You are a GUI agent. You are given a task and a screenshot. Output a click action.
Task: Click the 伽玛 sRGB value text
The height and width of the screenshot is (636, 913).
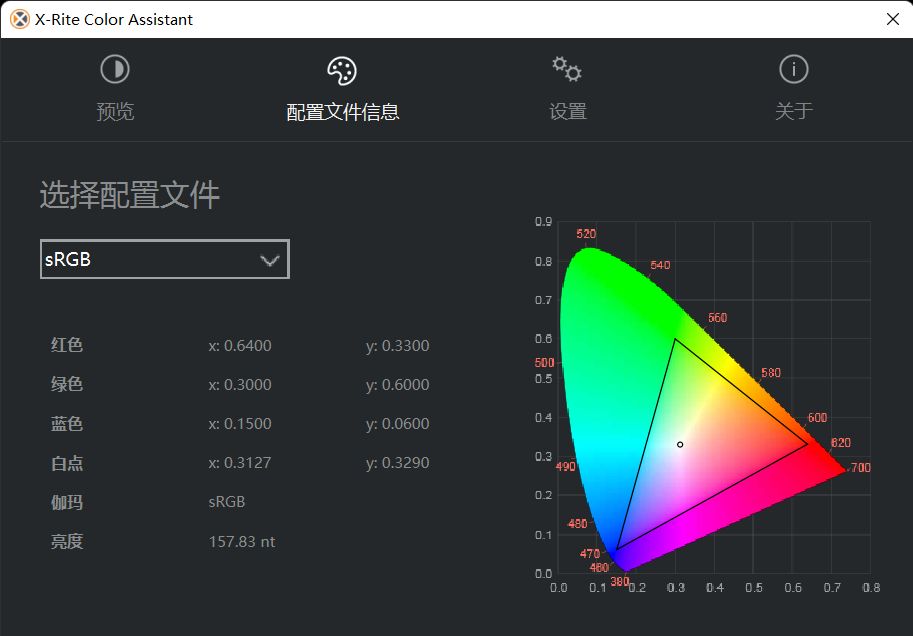tap(226, 502)
